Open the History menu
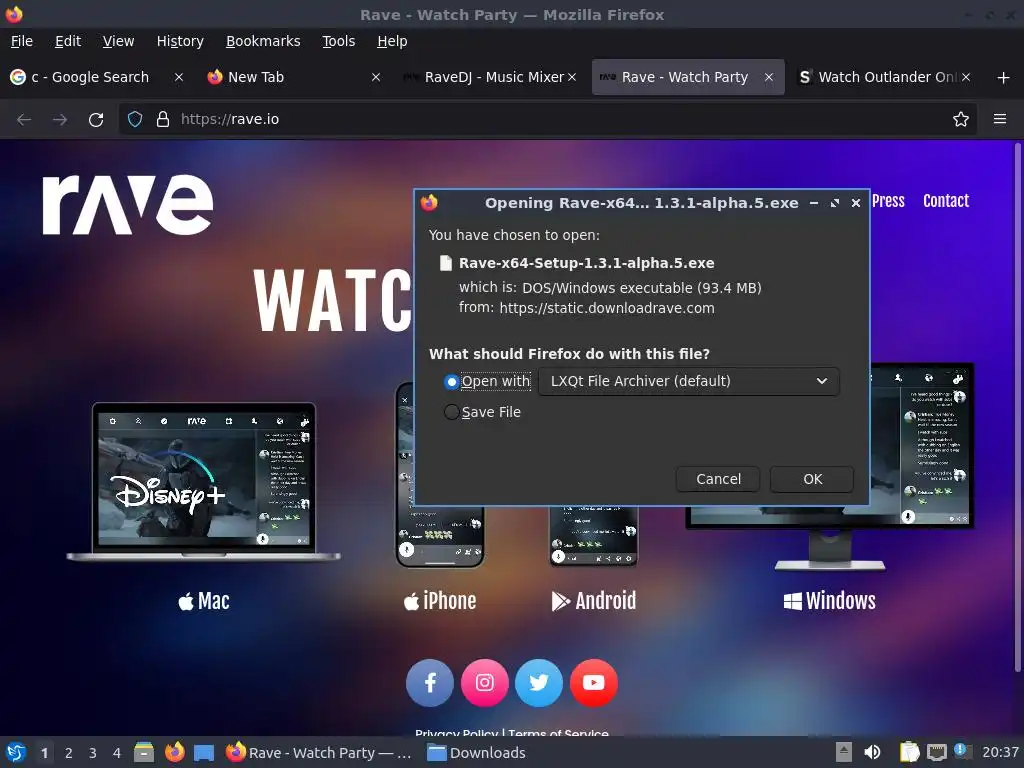This screenshot has width=1024, height=768. pos(180,41)
